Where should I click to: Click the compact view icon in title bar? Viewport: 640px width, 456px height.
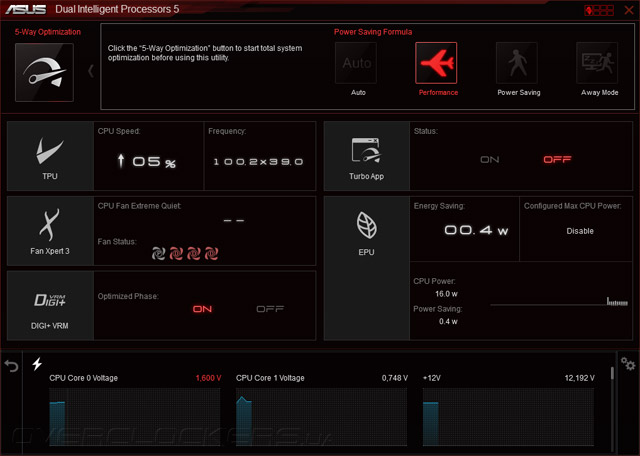599,10
